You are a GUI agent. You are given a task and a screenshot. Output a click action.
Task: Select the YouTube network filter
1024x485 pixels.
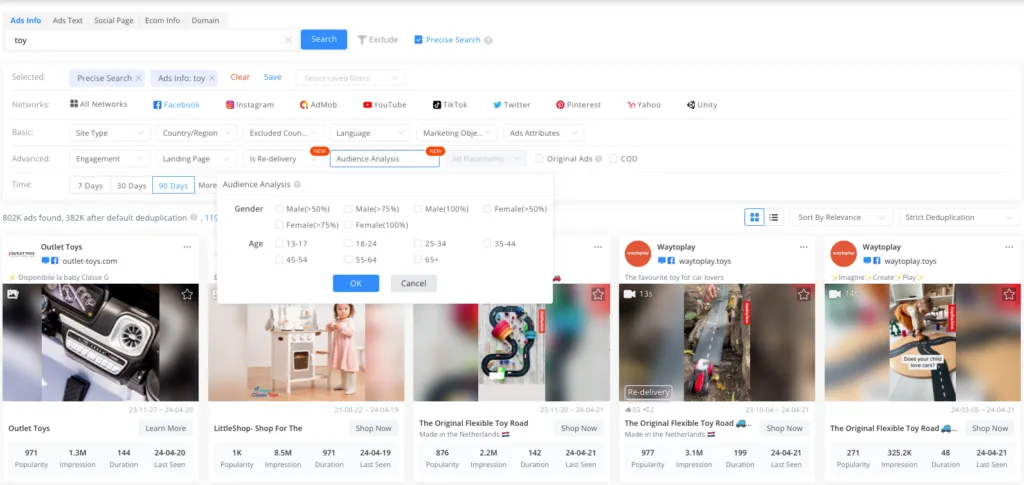[x=384, y=105]
